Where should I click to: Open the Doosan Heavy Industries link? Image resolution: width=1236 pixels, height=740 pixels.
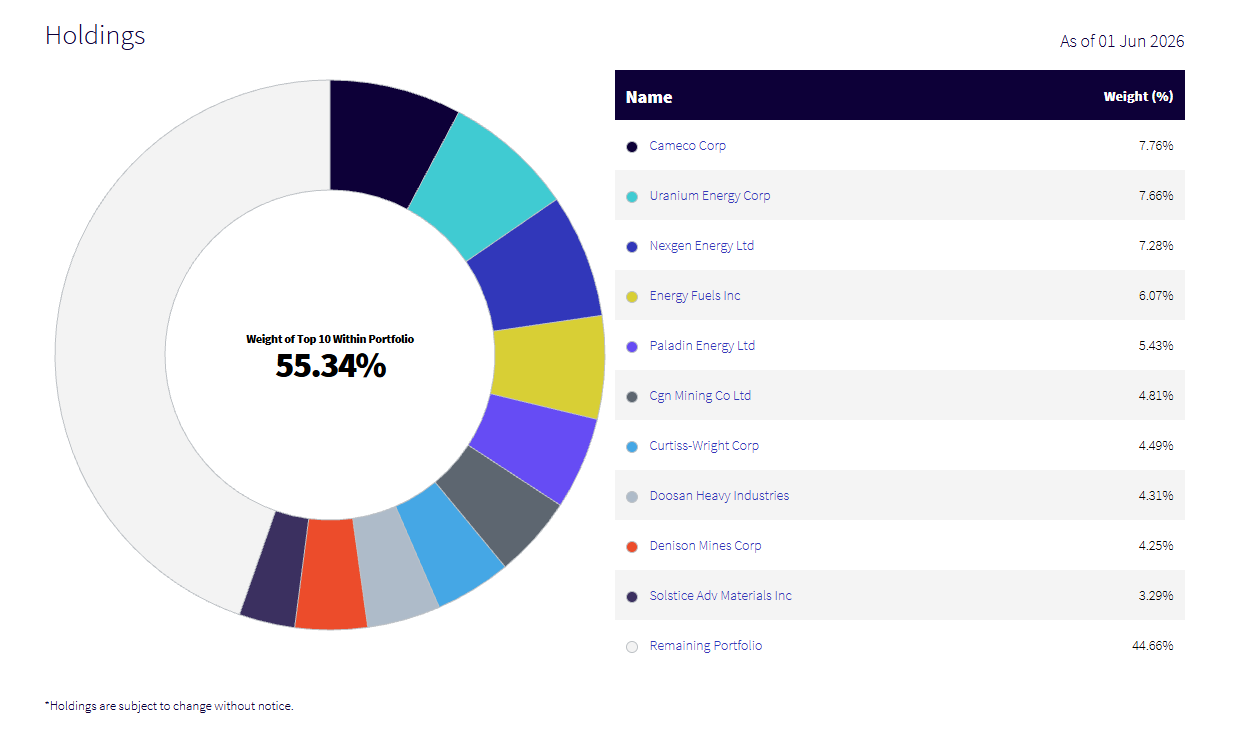click(719, 496)
